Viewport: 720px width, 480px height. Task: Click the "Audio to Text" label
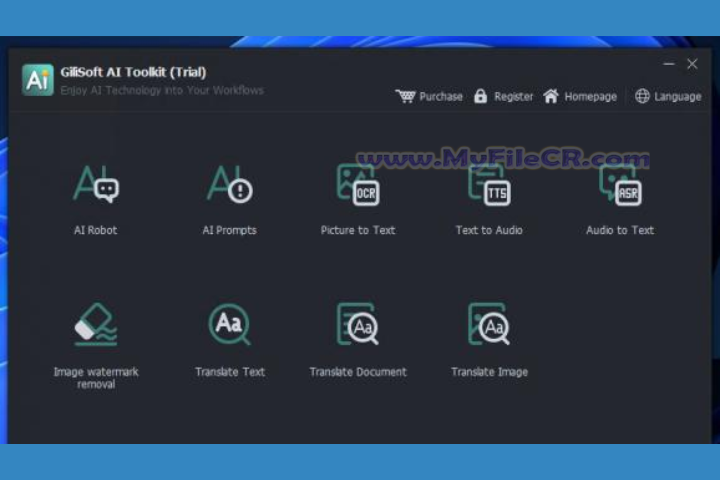620,230
